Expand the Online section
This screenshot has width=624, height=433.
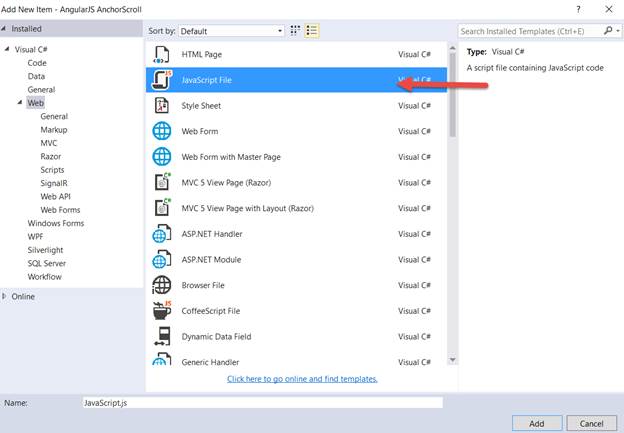[4, 296]
